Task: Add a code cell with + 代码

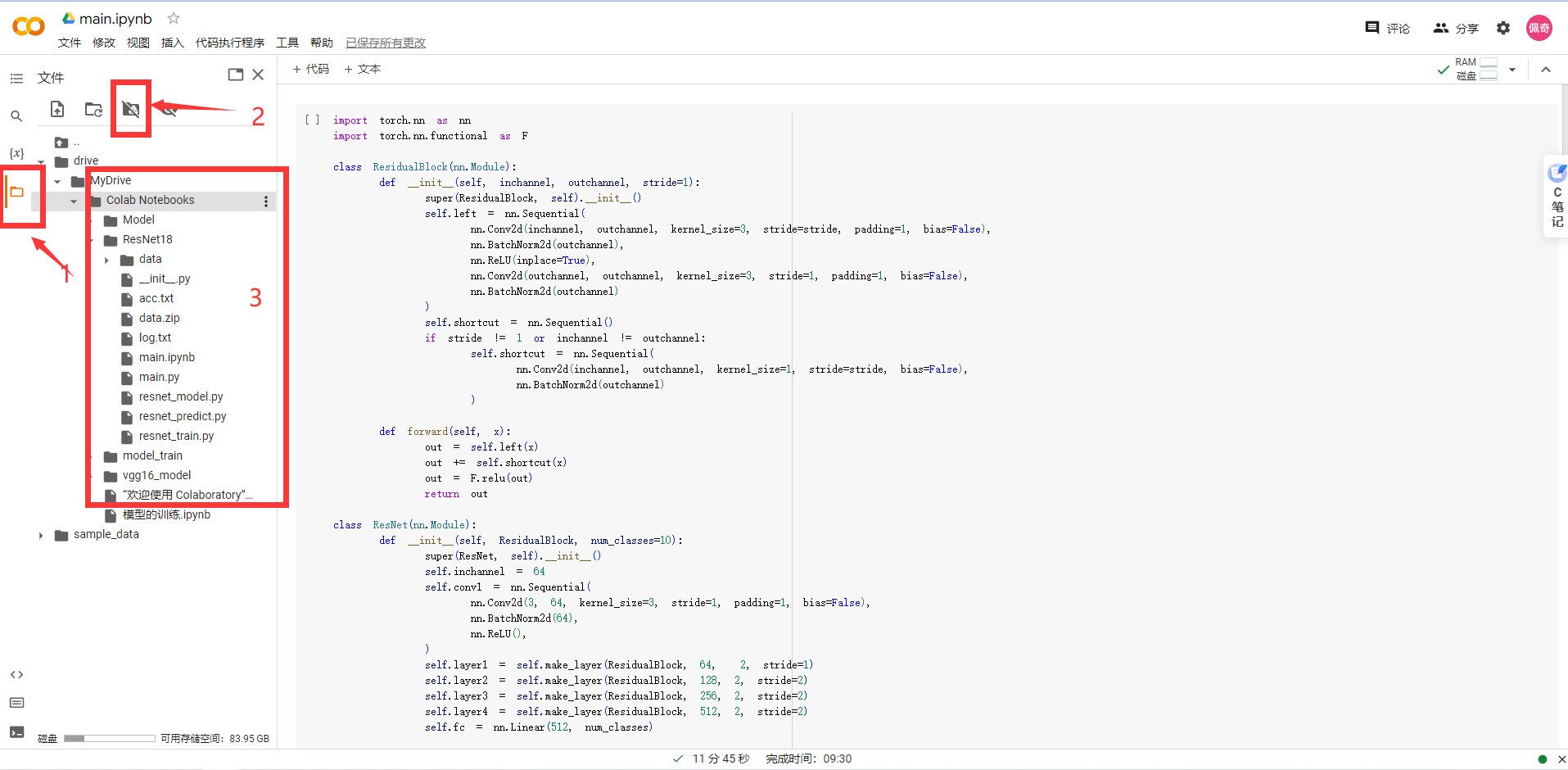Action: (x=311, y=69)
